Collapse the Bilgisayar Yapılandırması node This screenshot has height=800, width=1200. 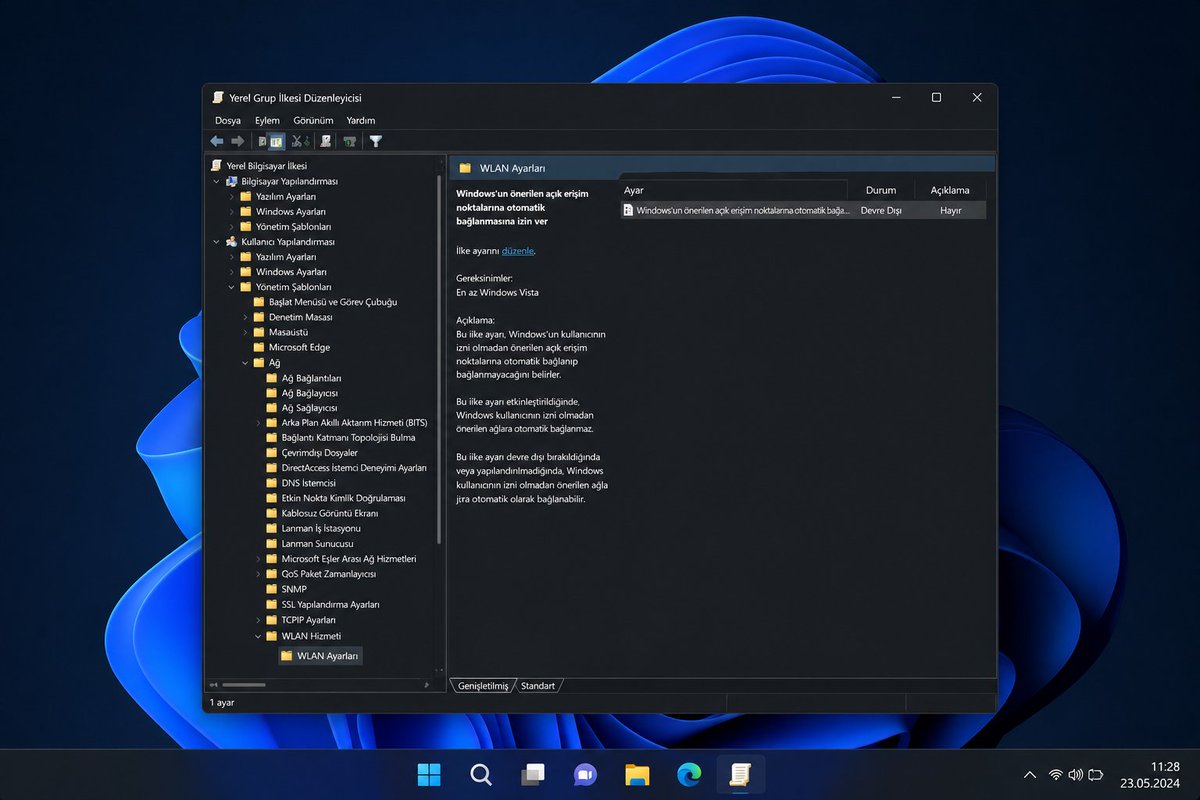tap(216, 181)
